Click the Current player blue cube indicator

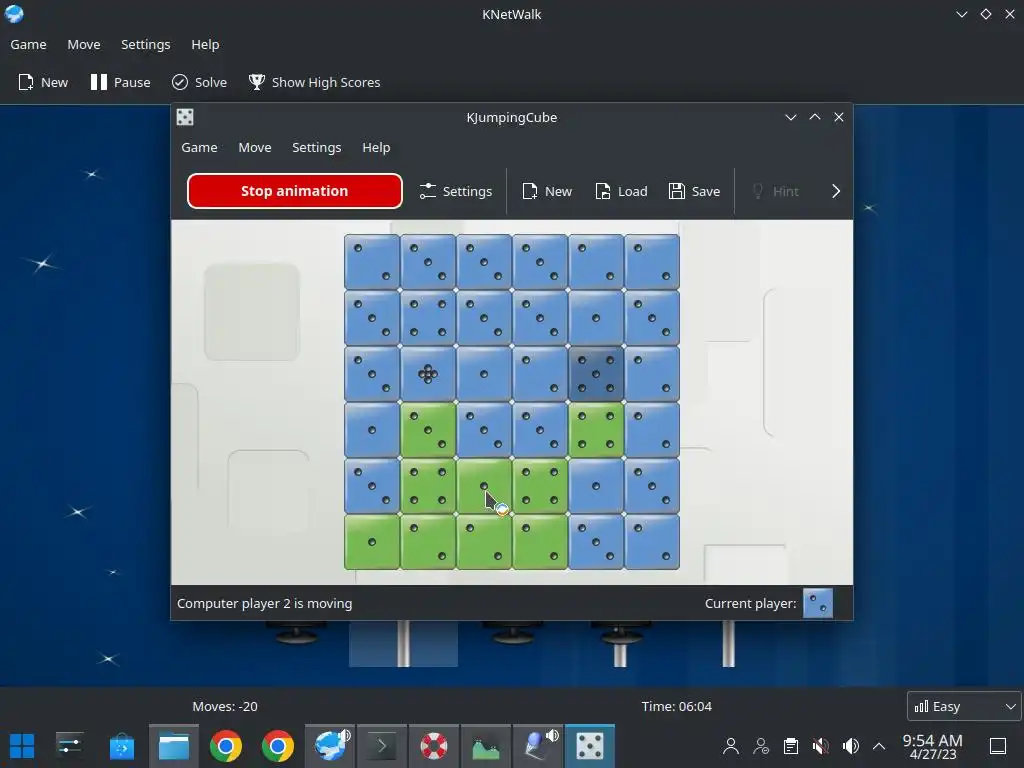click(x=818, y=603)
